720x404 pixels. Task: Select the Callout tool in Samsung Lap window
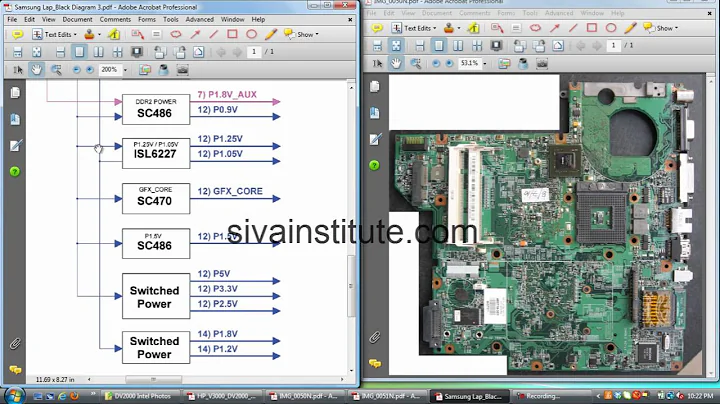click(x=137, y=34)
